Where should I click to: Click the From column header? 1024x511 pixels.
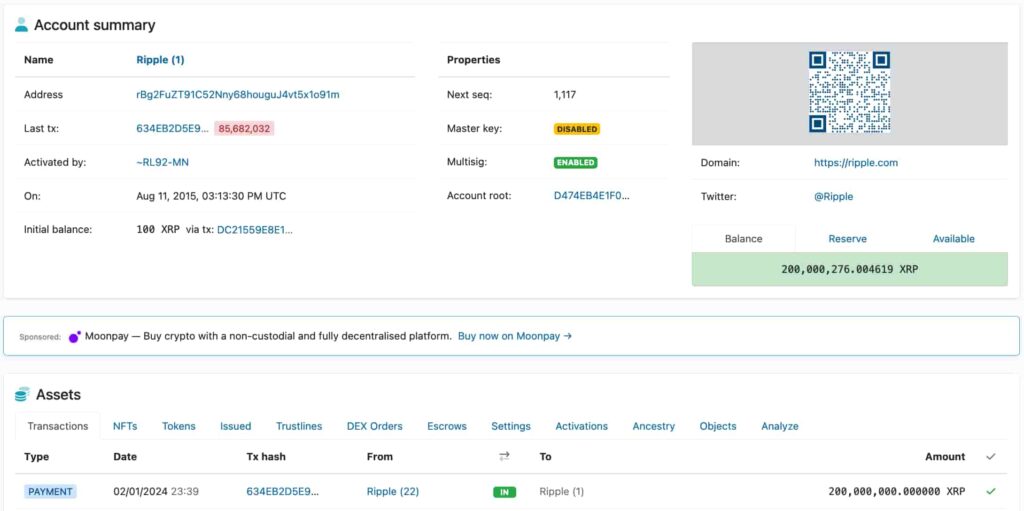(x=380, y=457)
